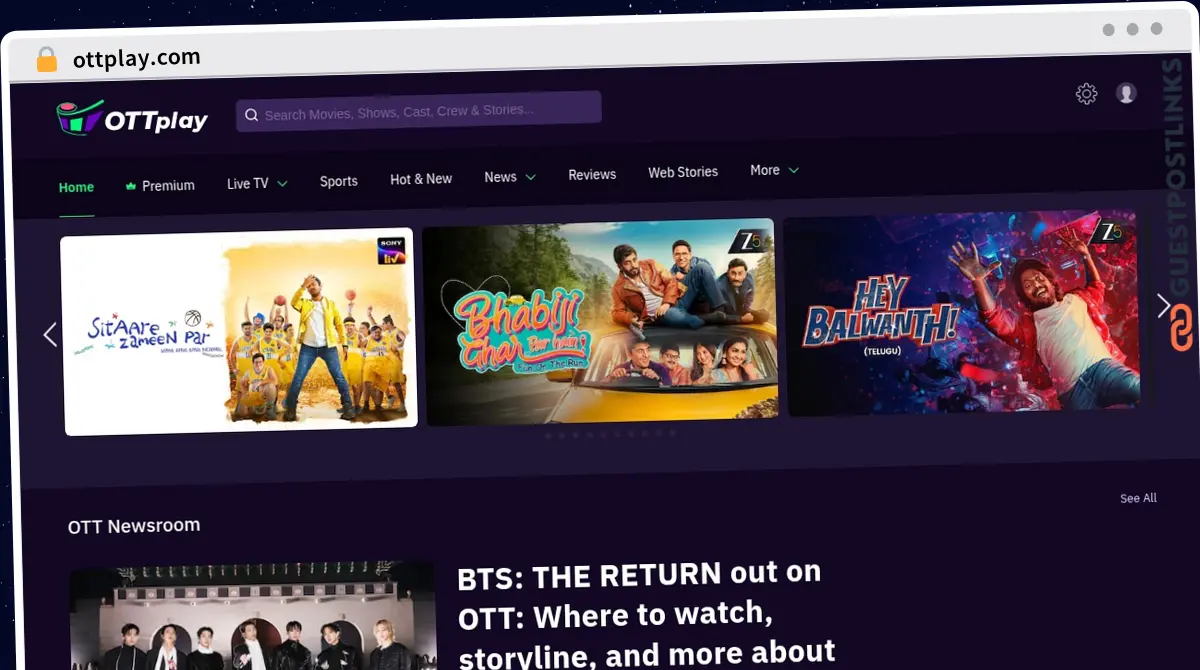Screen dimensions: 1200x670
Task: Open the BTS: THE RETURN article headline
Action: pyautogui.click(x=646, y=615)
